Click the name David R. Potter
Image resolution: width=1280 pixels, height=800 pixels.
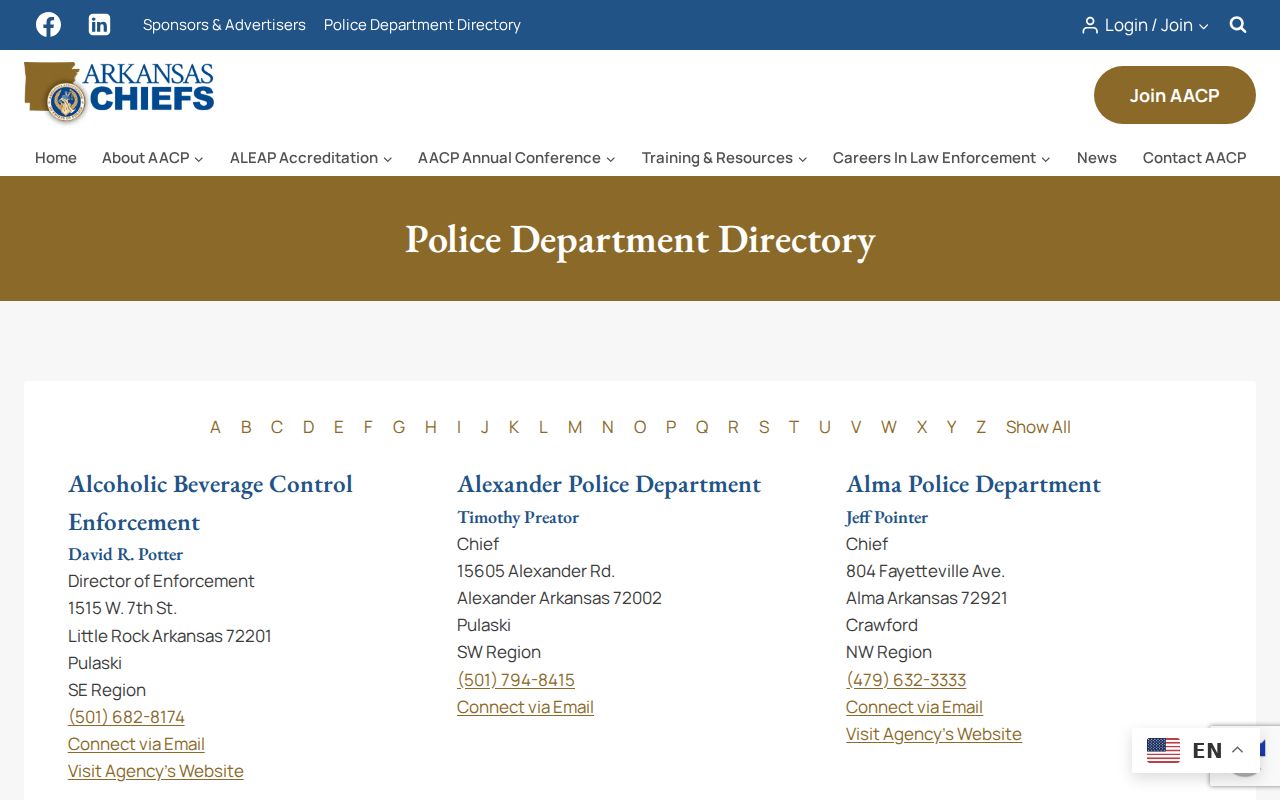(126, 554)
